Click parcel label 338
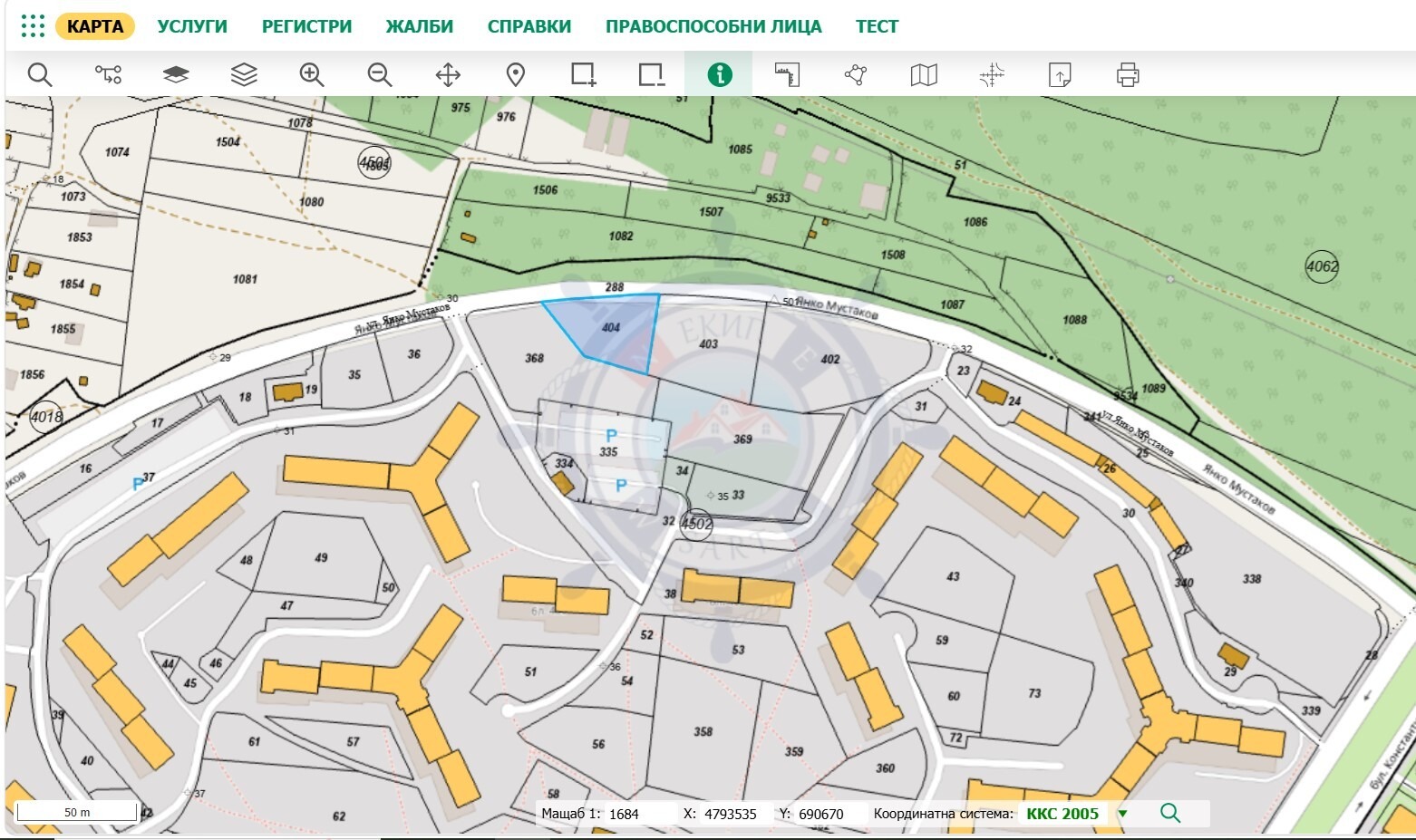 coord(1252,578)
